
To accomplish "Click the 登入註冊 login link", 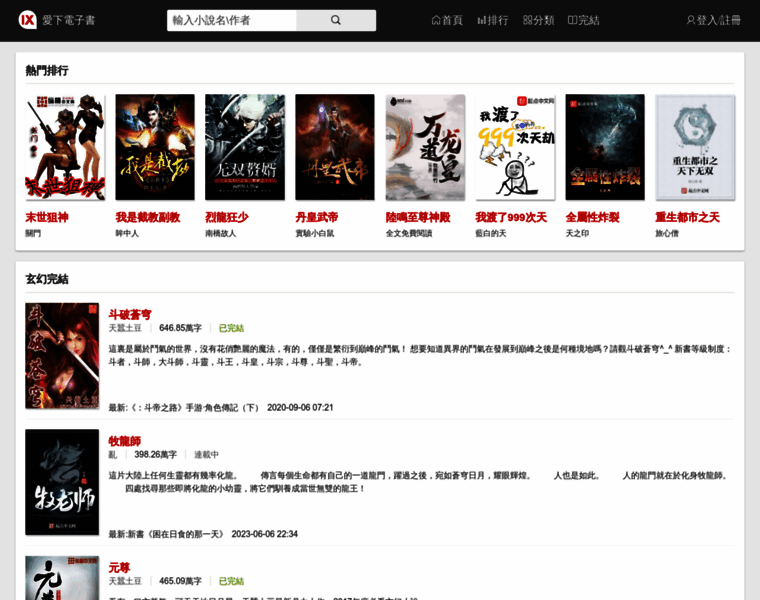I will click(x=713, y=20).
